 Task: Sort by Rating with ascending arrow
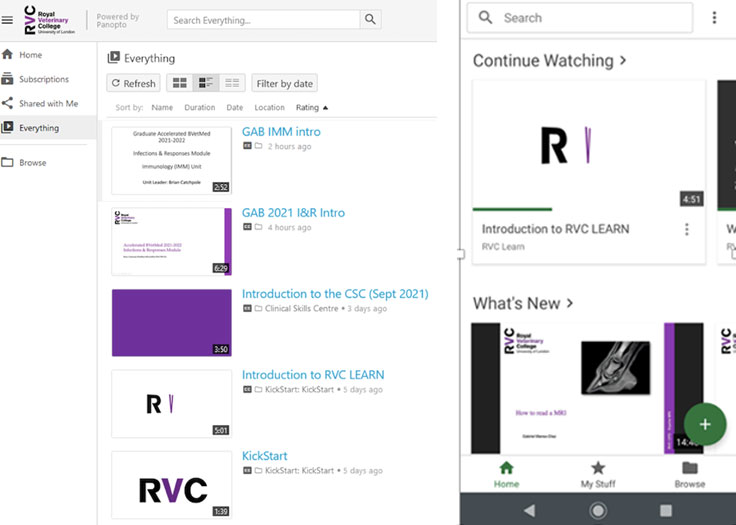(312, 108)
